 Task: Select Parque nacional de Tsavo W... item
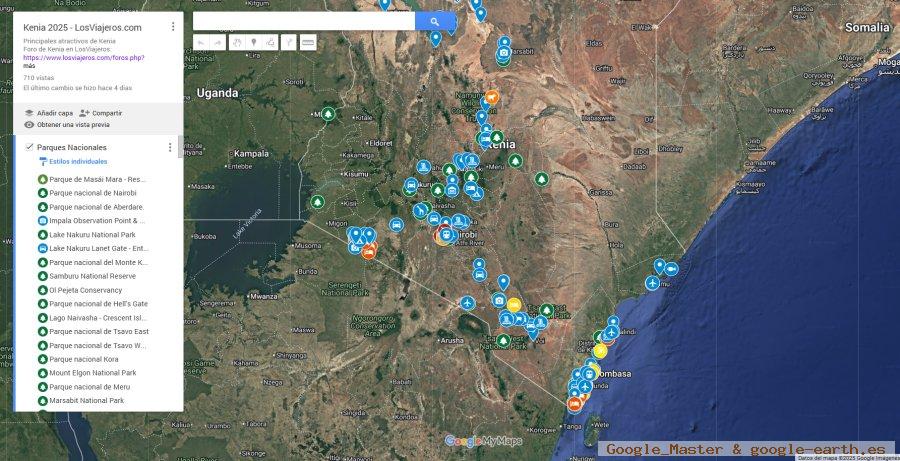pos(92,346)
